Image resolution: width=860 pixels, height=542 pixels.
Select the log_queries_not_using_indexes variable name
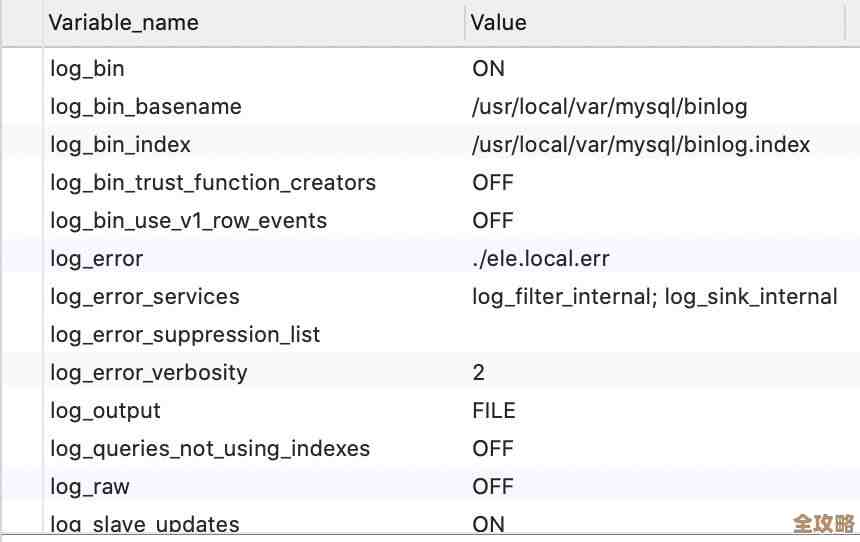(x=210, y=449)
